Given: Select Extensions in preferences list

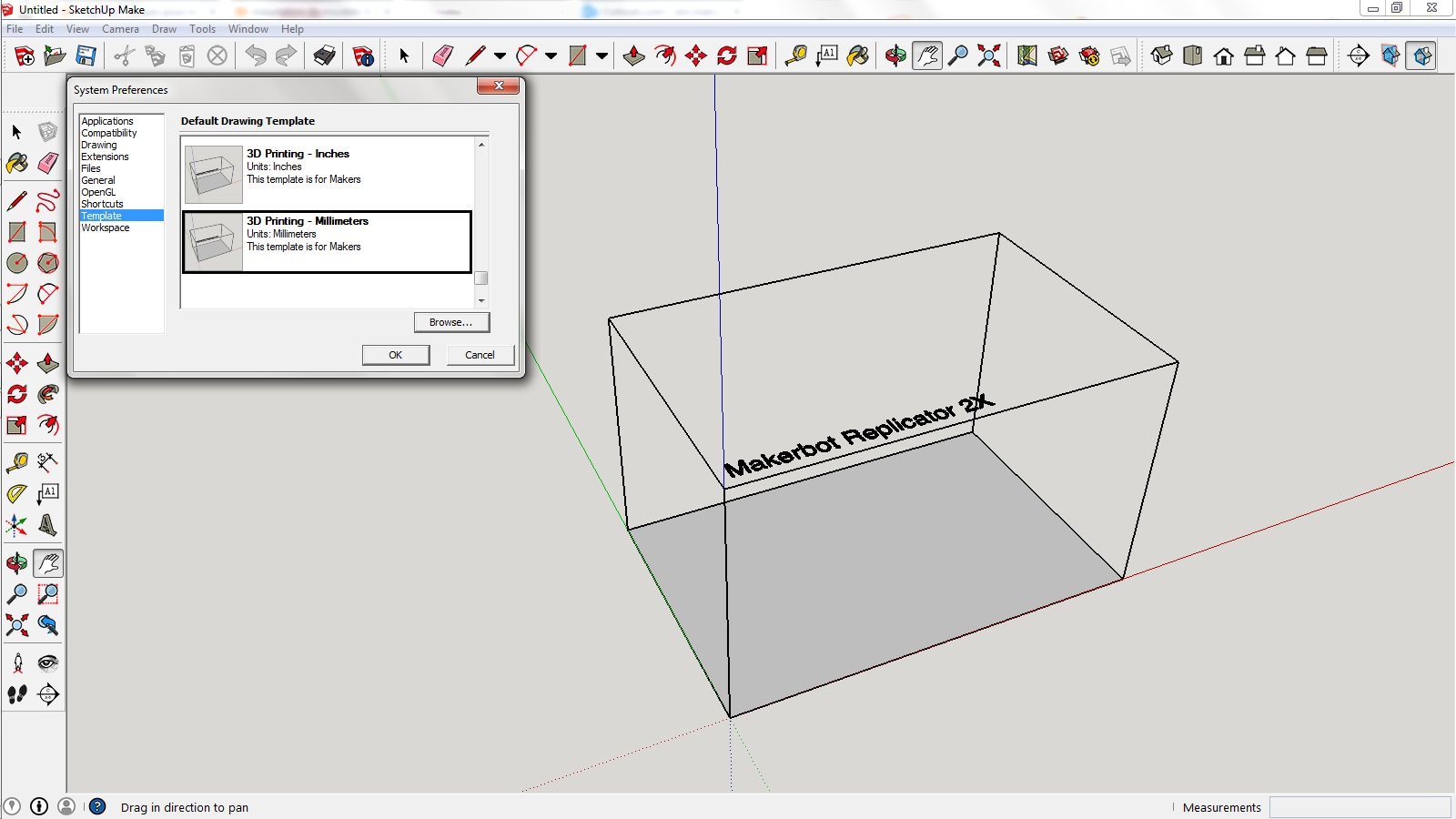Looking at the screenshot, I should (x=105, y=157).
